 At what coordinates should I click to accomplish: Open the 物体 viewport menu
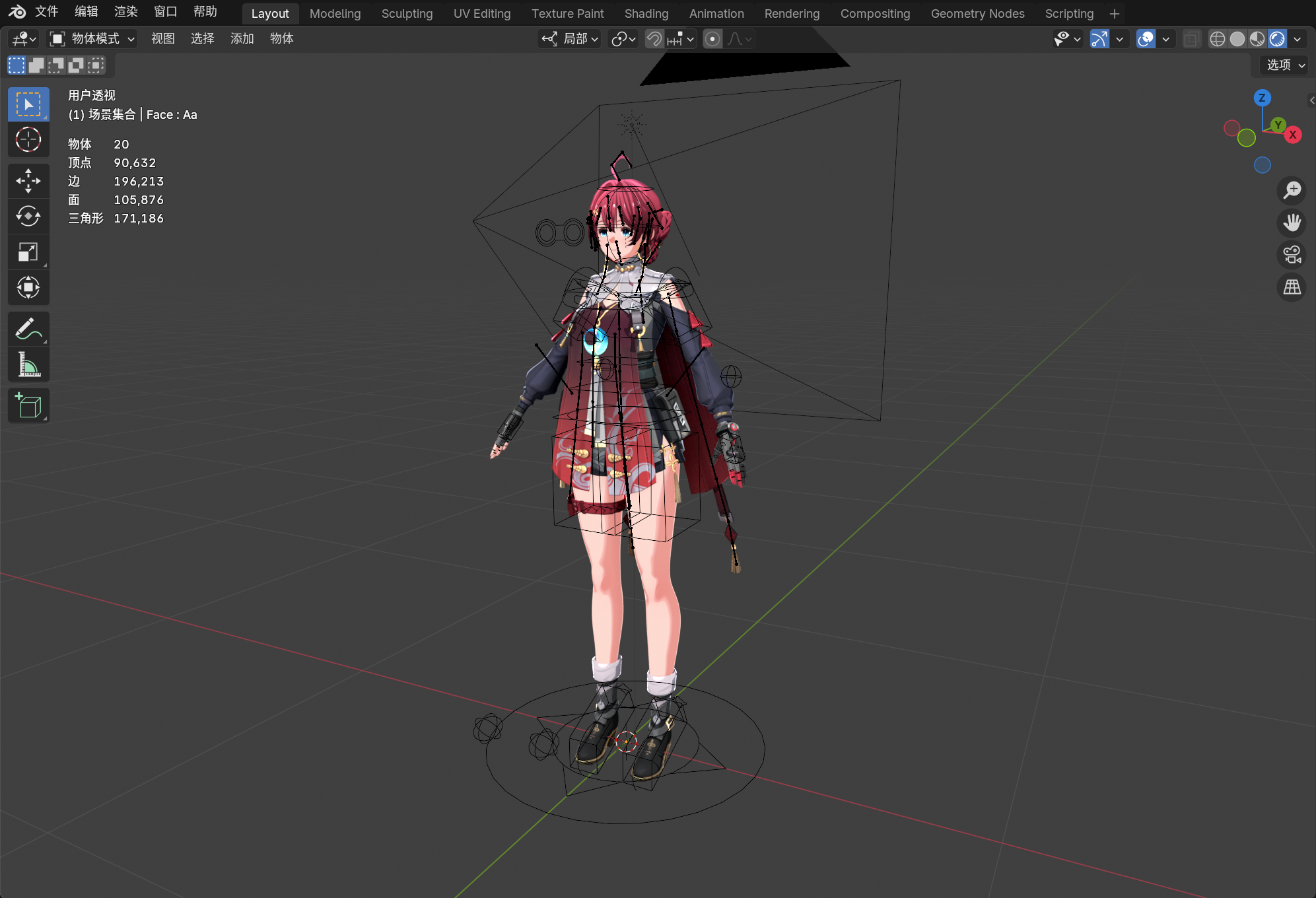[x=282, y=39]
